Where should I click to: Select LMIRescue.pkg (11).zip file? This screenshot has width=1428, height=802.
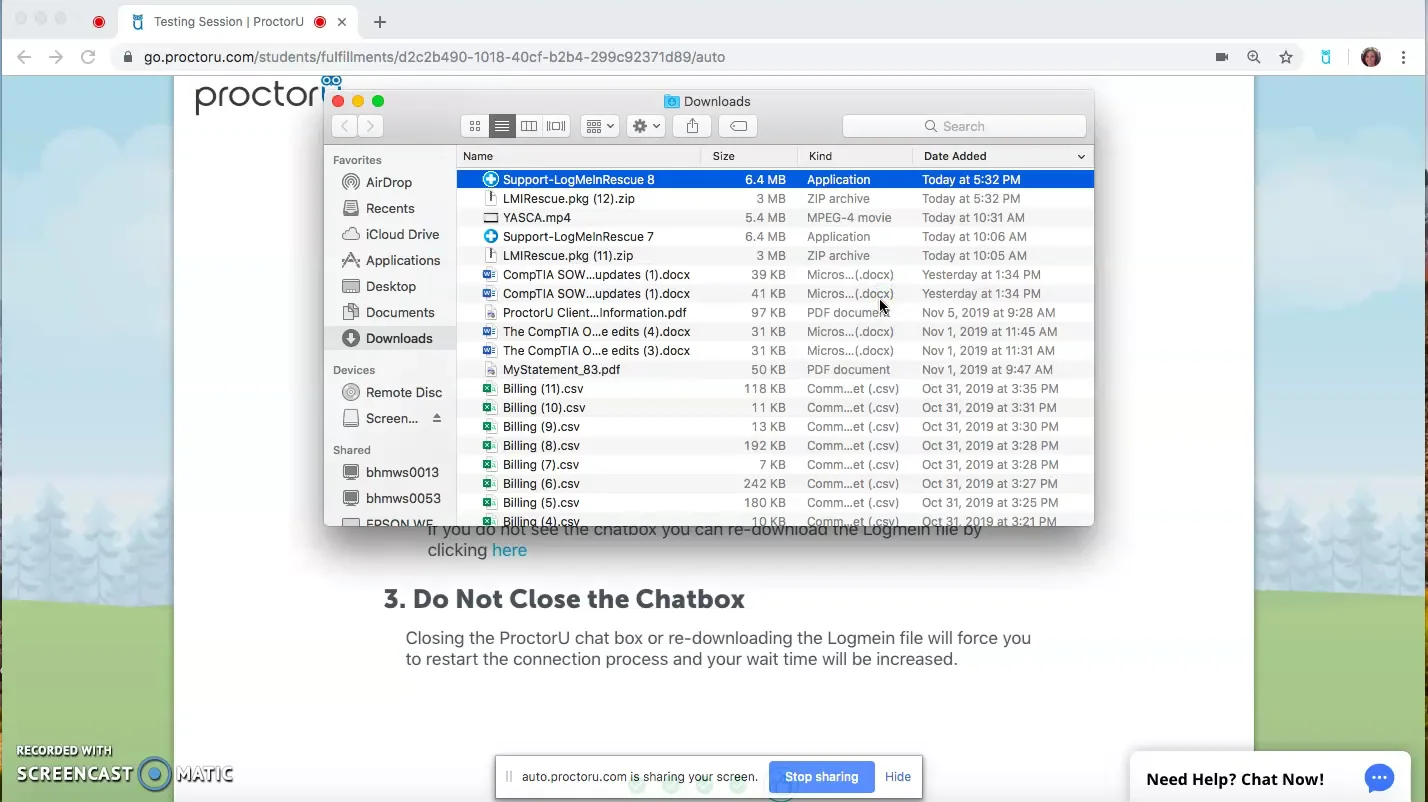pos(775,256)
